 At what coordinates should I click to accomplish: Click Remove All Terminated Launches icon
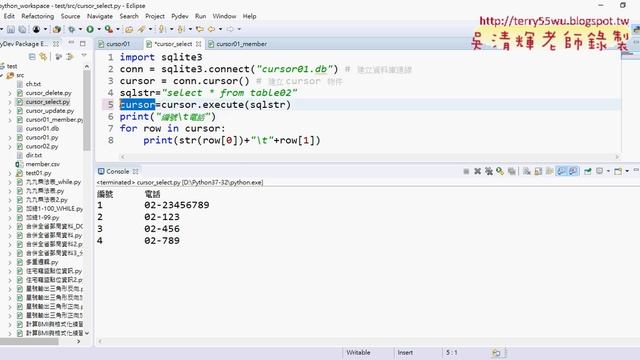(x=489, y=171)
